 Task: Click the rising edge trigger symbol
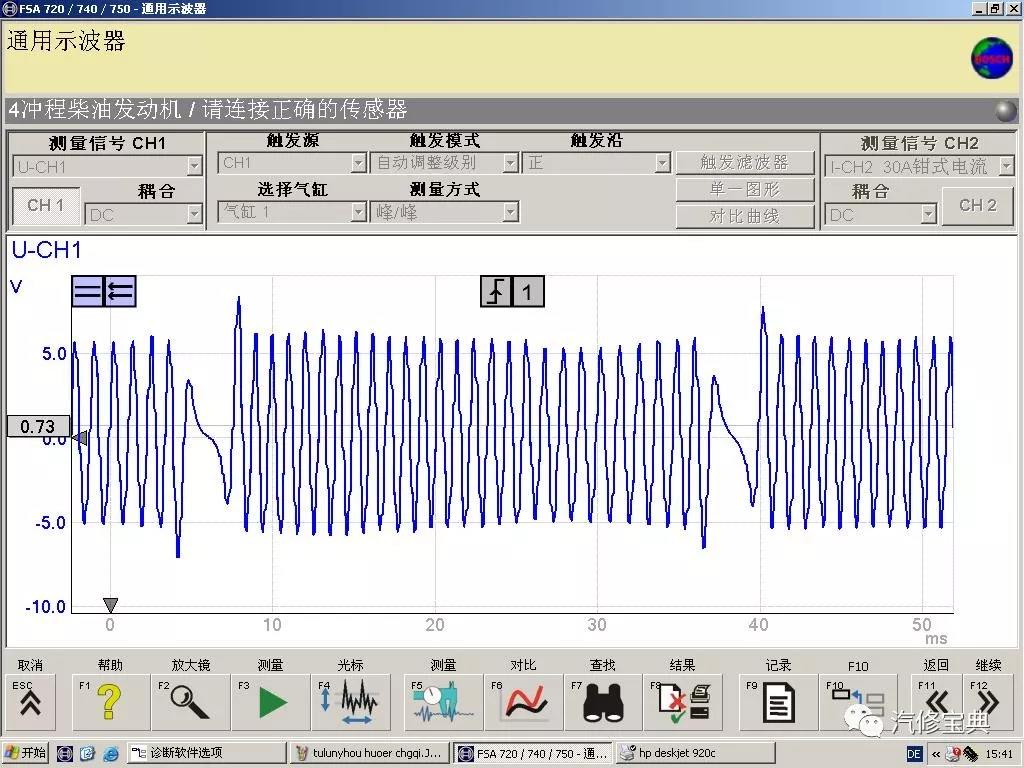496,291
